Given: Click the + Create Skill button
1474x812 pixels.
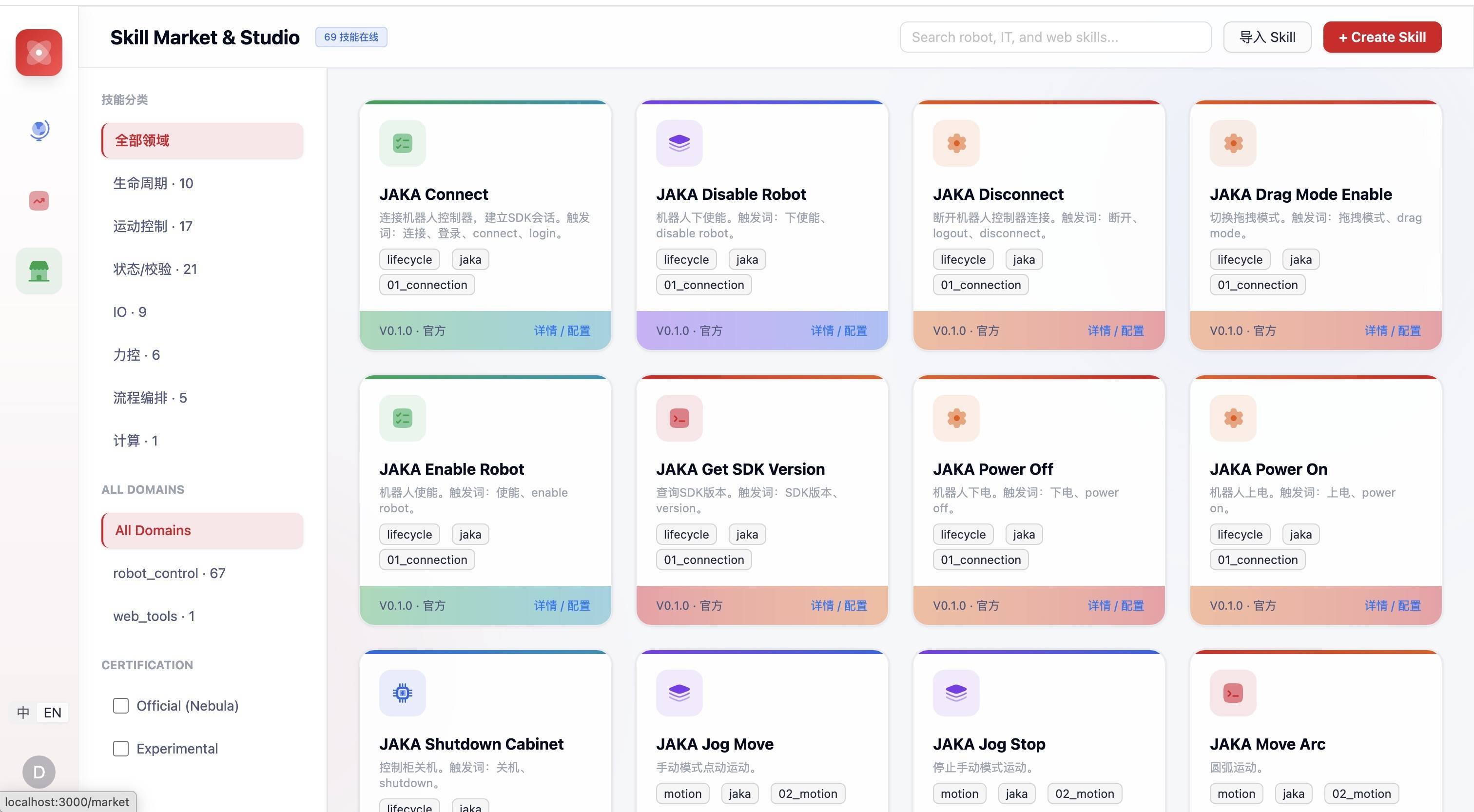Looking at the screenshot, I should (1382, 37).
